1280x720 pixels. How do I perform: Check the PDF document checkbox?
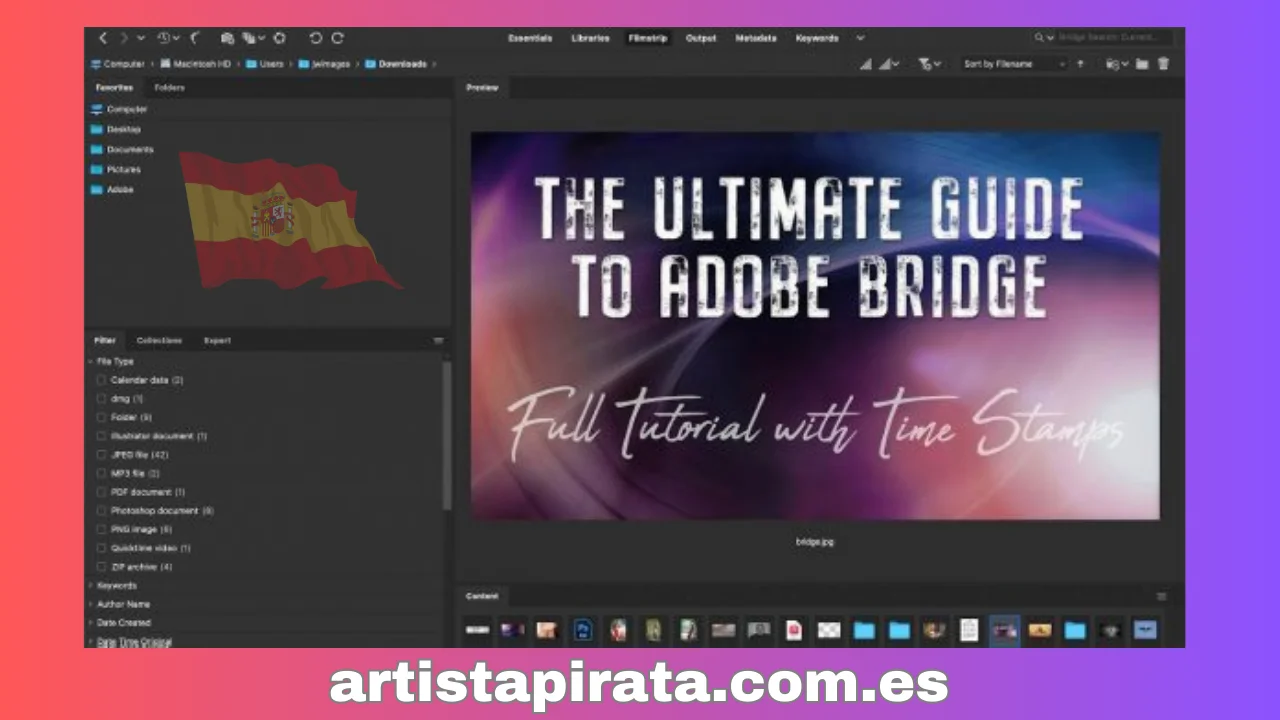click(101, 492)
